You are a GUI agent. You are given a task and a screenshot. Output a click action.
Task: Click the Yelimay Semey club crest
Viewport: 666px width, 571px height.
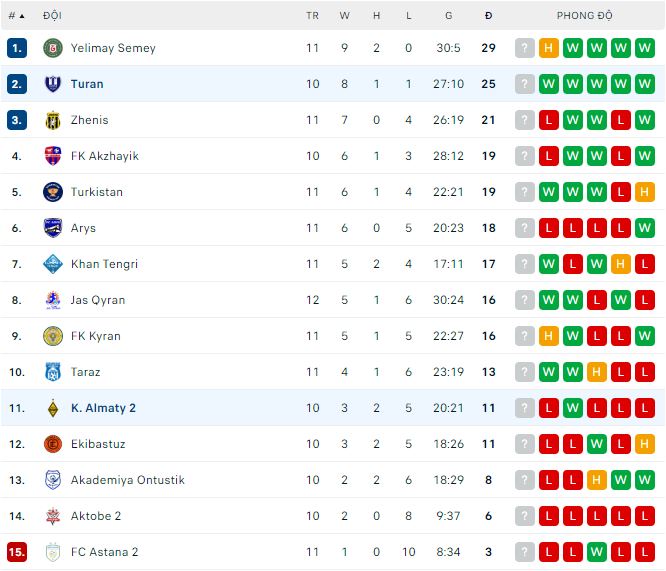(x=53, y=48)
